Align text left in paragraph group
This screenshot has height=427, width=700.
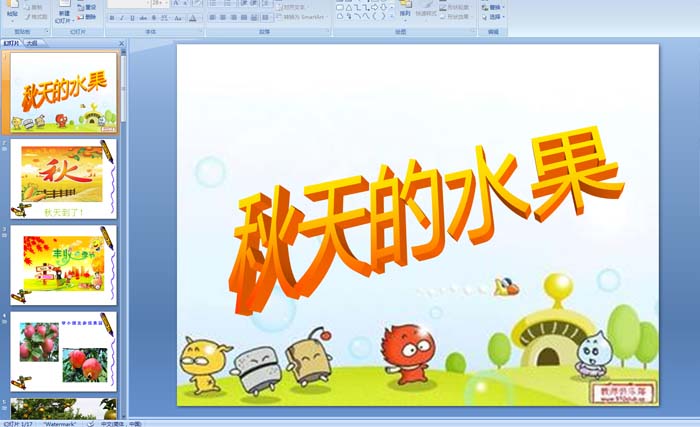[212, 17]
